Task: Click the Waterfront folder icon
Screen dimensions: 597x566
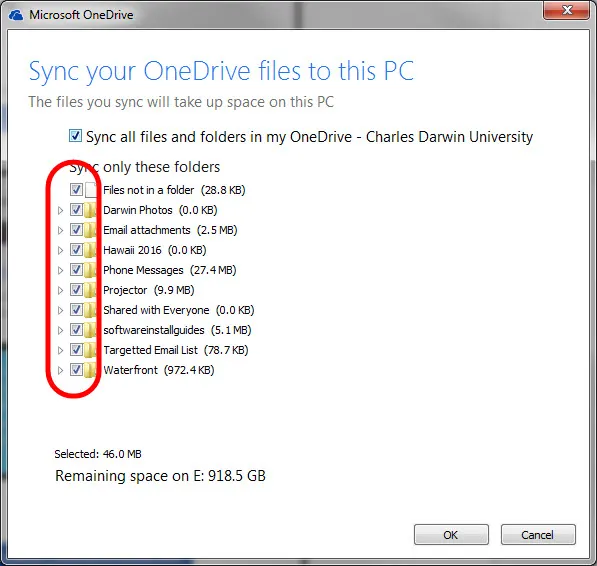Action: 90,370
